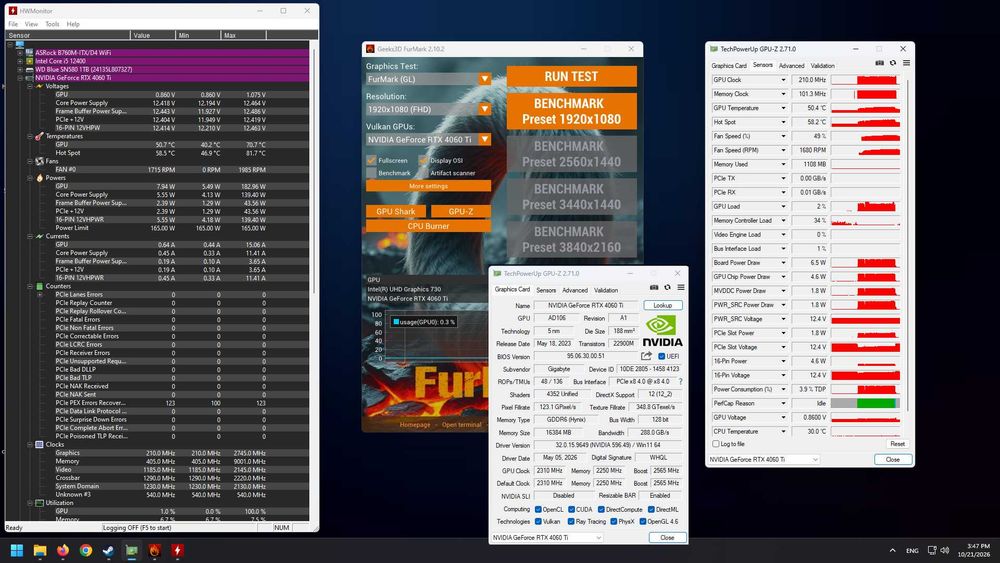
Task: Click camera icon in the GPU-Z Sensors window
Action: (879, 63)
